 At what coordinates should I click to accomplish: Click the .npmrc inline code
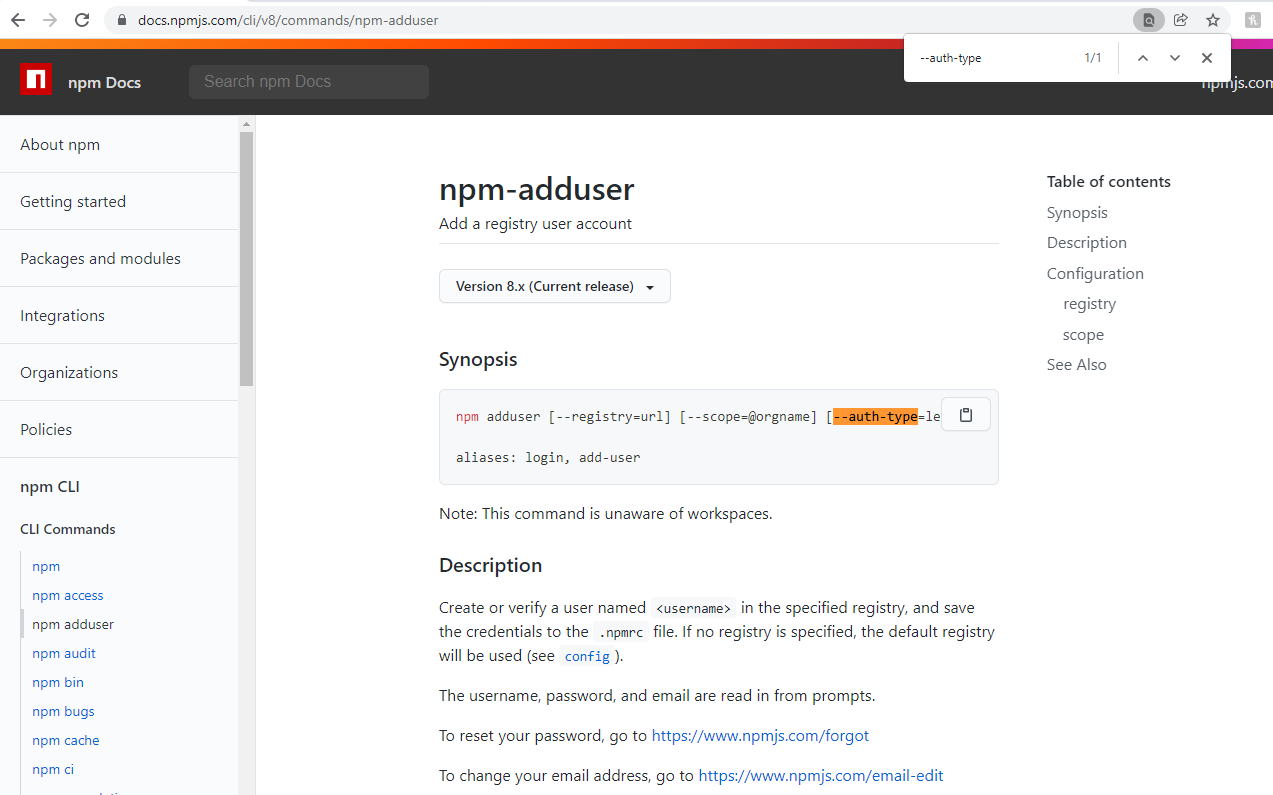tap(621, 632)
